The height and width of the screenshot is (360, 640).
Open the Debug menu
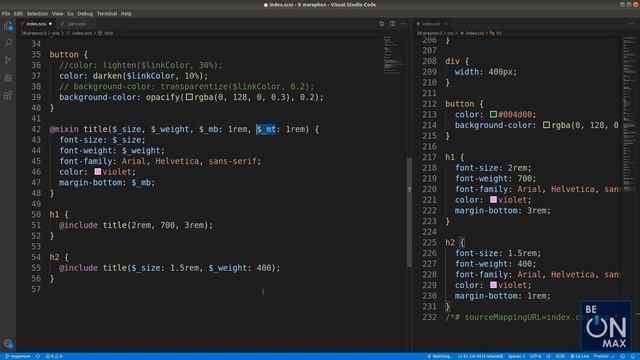pyautogui.click(x=85, y=13)
